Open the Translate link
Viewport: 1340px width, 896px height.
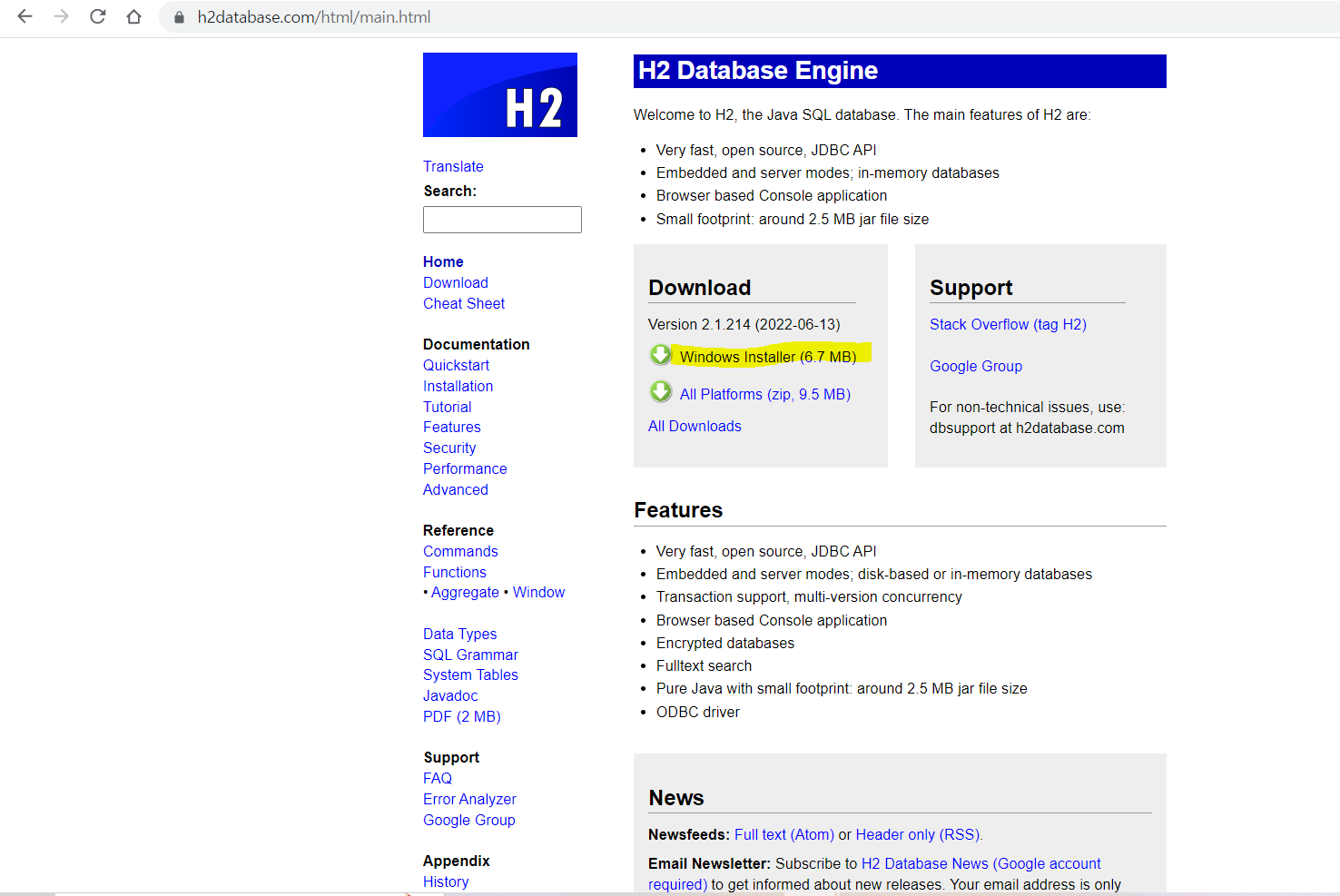pos(453,166)
